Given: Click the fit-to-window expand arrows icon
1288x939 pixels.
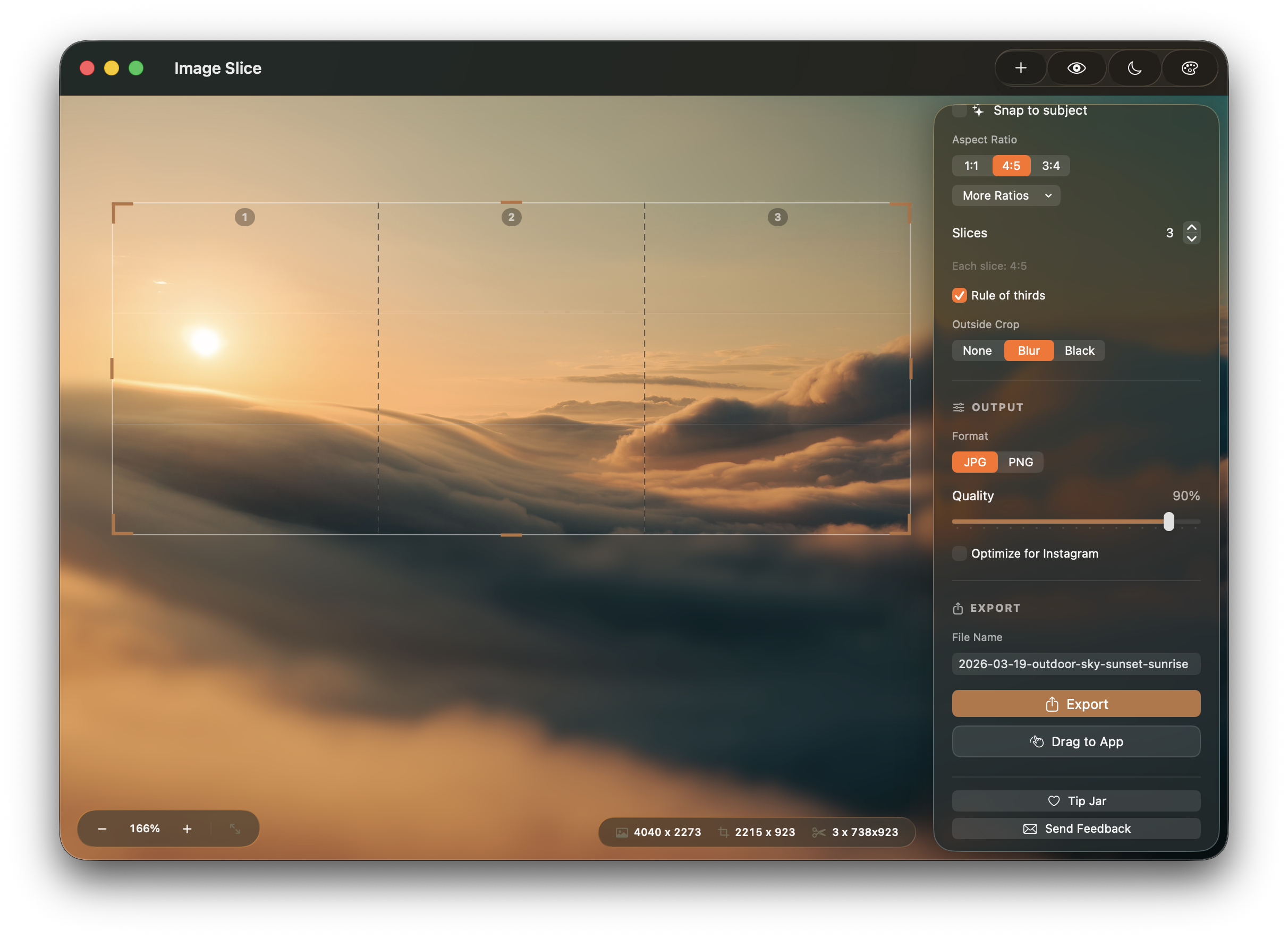Looking at the screenshot, I should coord(235,829).
